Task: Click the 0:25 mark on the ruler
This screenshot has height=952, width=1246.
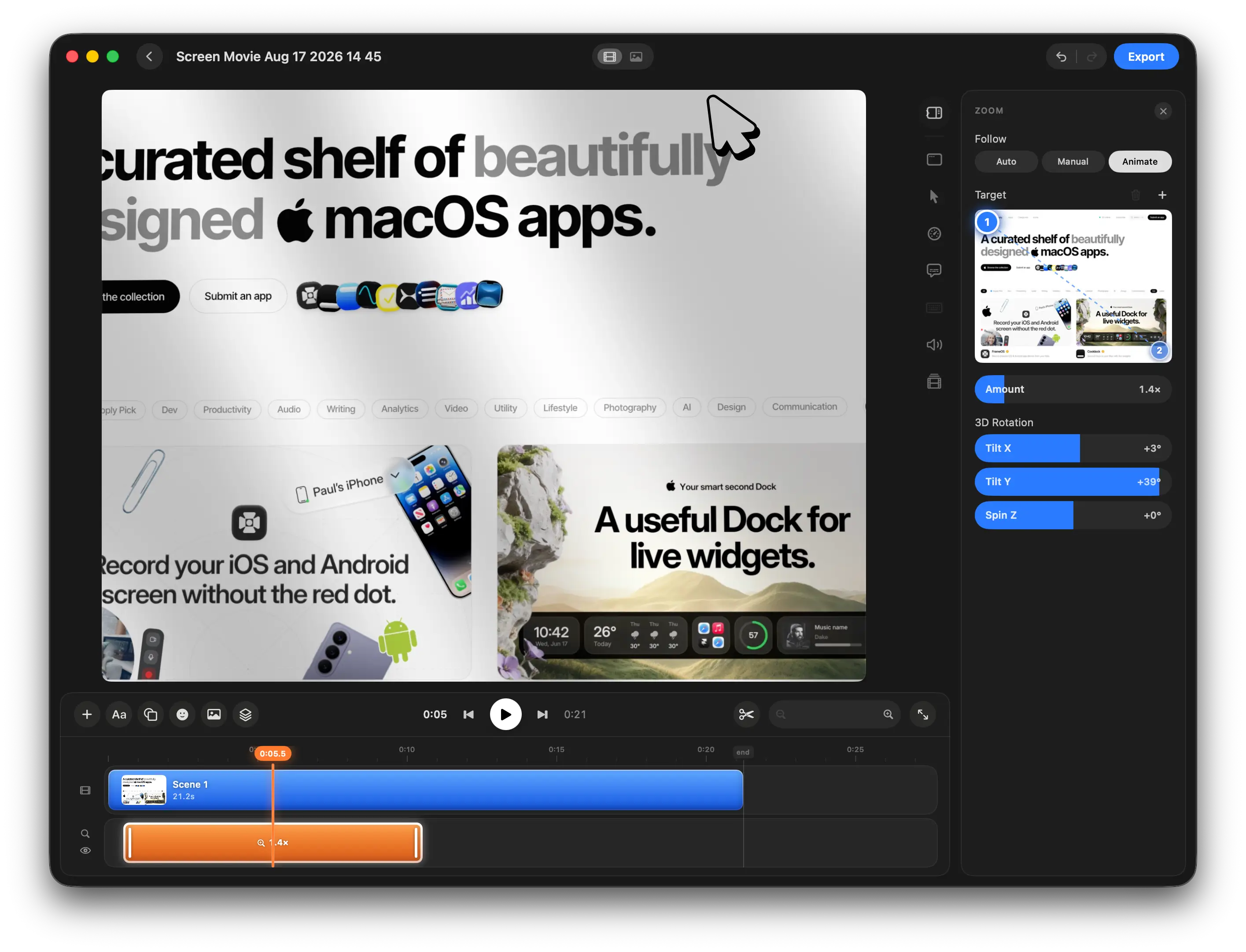Action: tap(855, 750)
